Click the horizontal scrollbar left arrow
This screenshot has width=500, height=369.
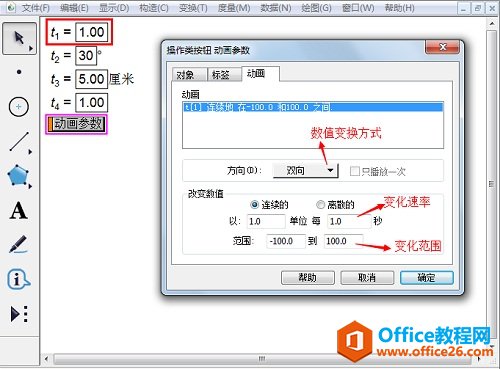click(x=46, y=359)
